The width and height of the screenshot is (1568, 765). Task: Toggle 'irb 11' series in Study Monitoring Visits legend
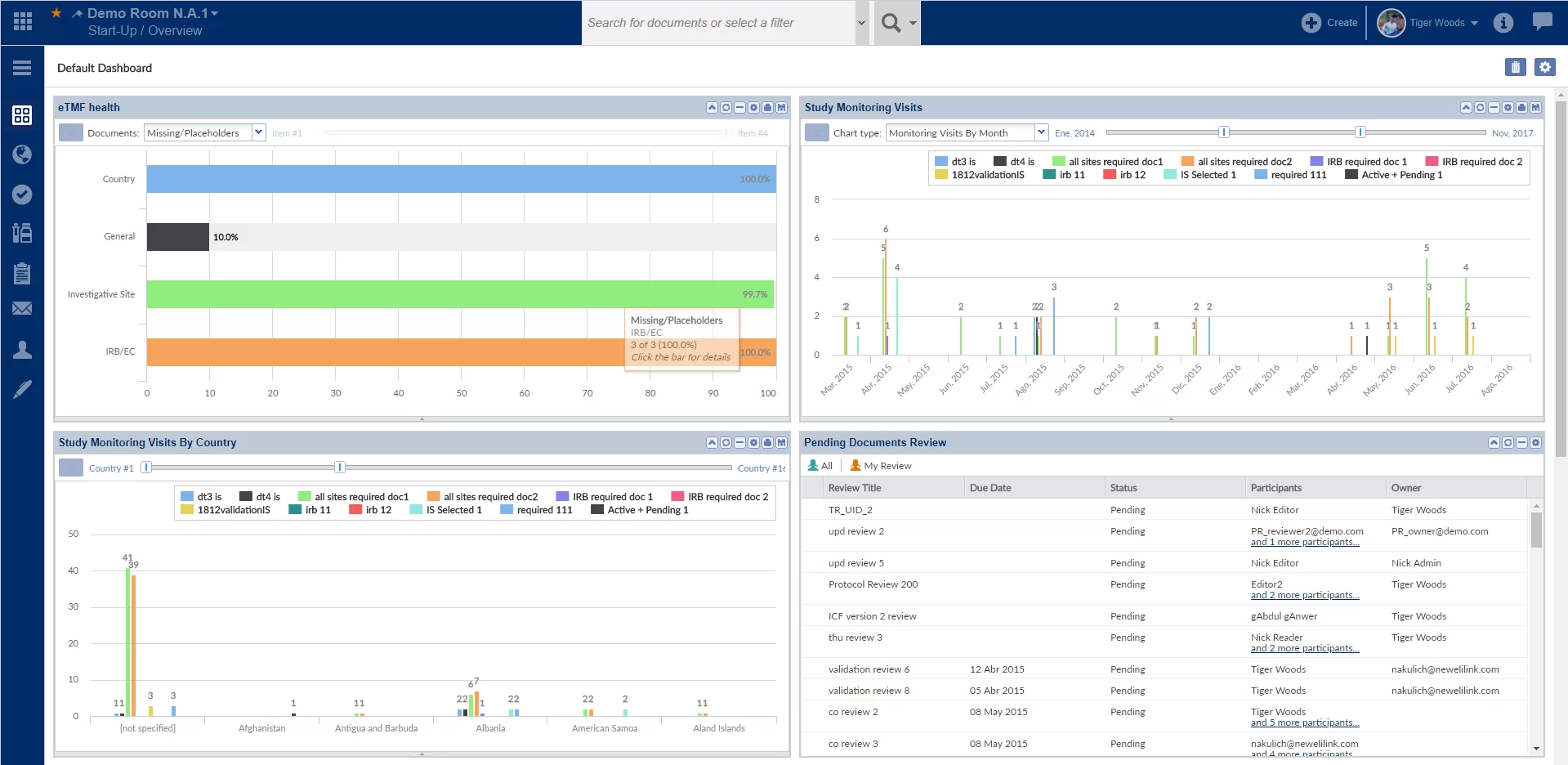tap(1064, 175)
